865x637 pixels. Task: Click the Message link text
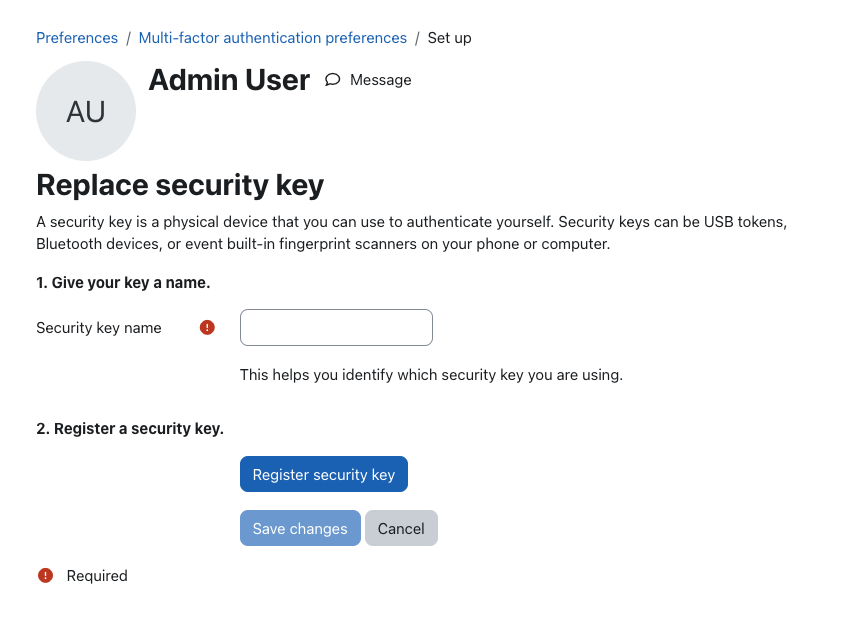[381, 80]
